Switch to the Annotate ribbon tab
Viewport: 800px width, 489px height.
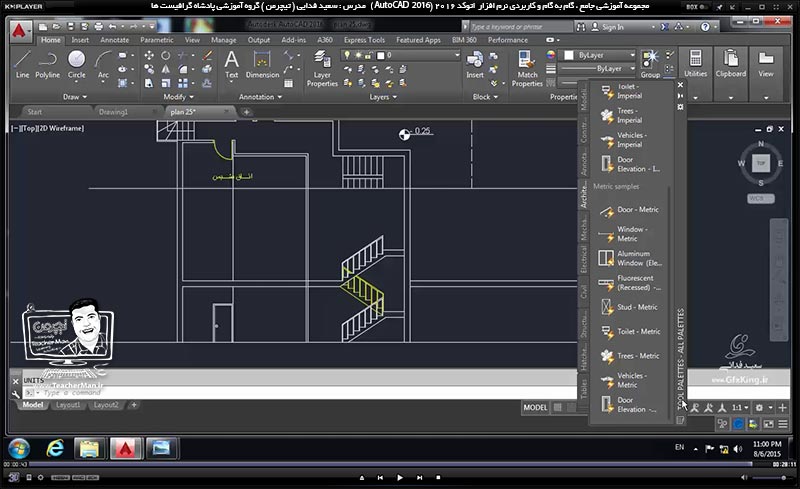[114, 40]
